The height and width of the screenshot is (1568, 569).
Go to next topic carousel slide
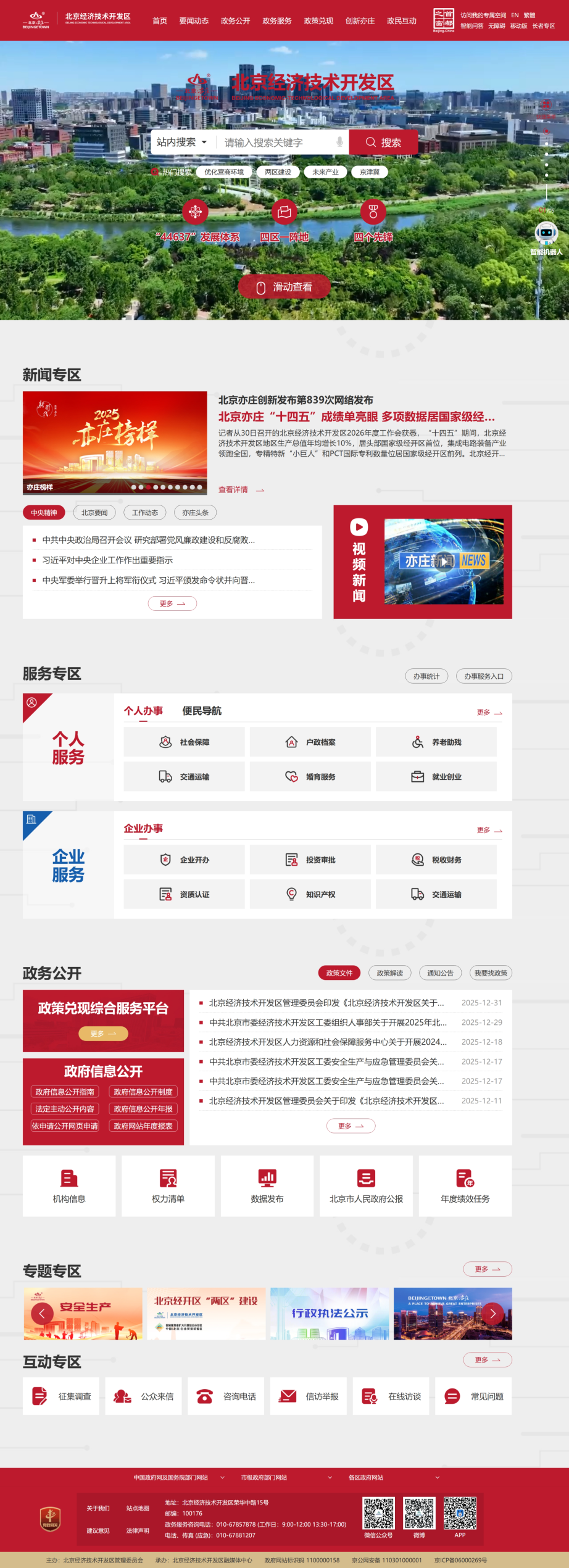pyautogui.click(x=492, y=1313)
